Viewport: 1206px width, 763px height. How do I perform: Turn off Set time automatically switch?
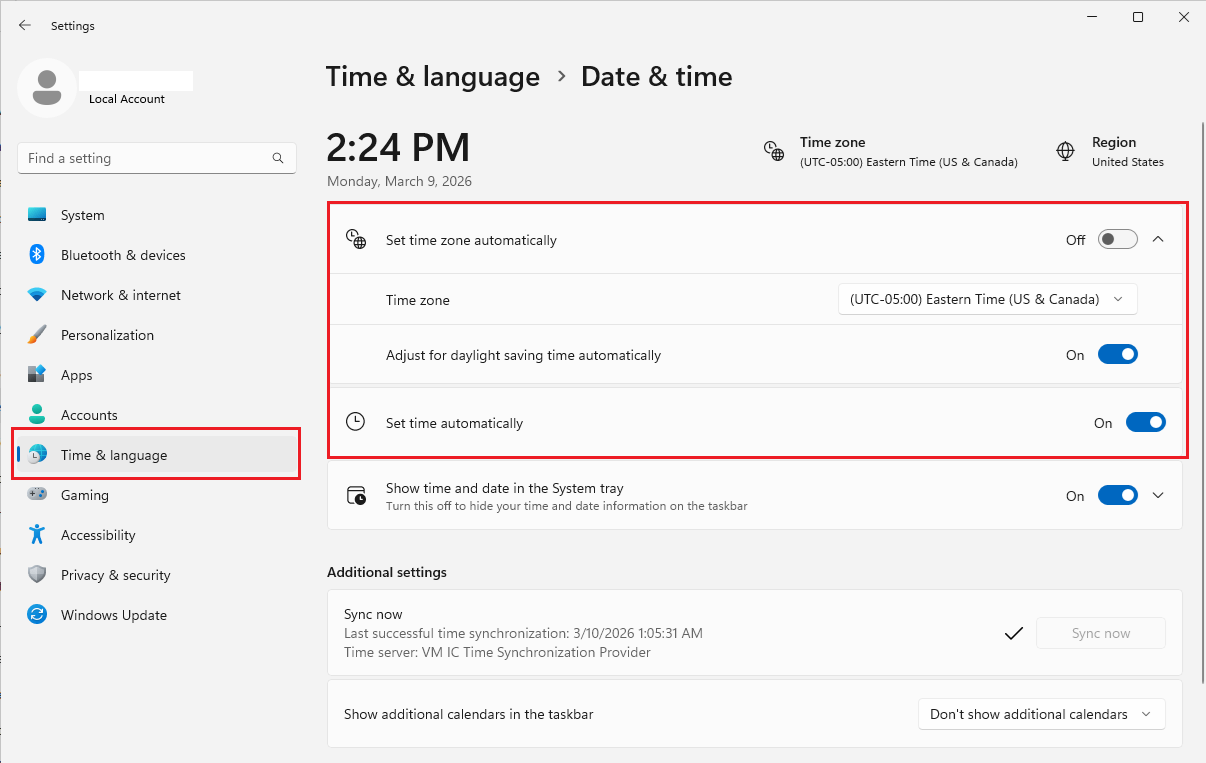click(1145, 423)
